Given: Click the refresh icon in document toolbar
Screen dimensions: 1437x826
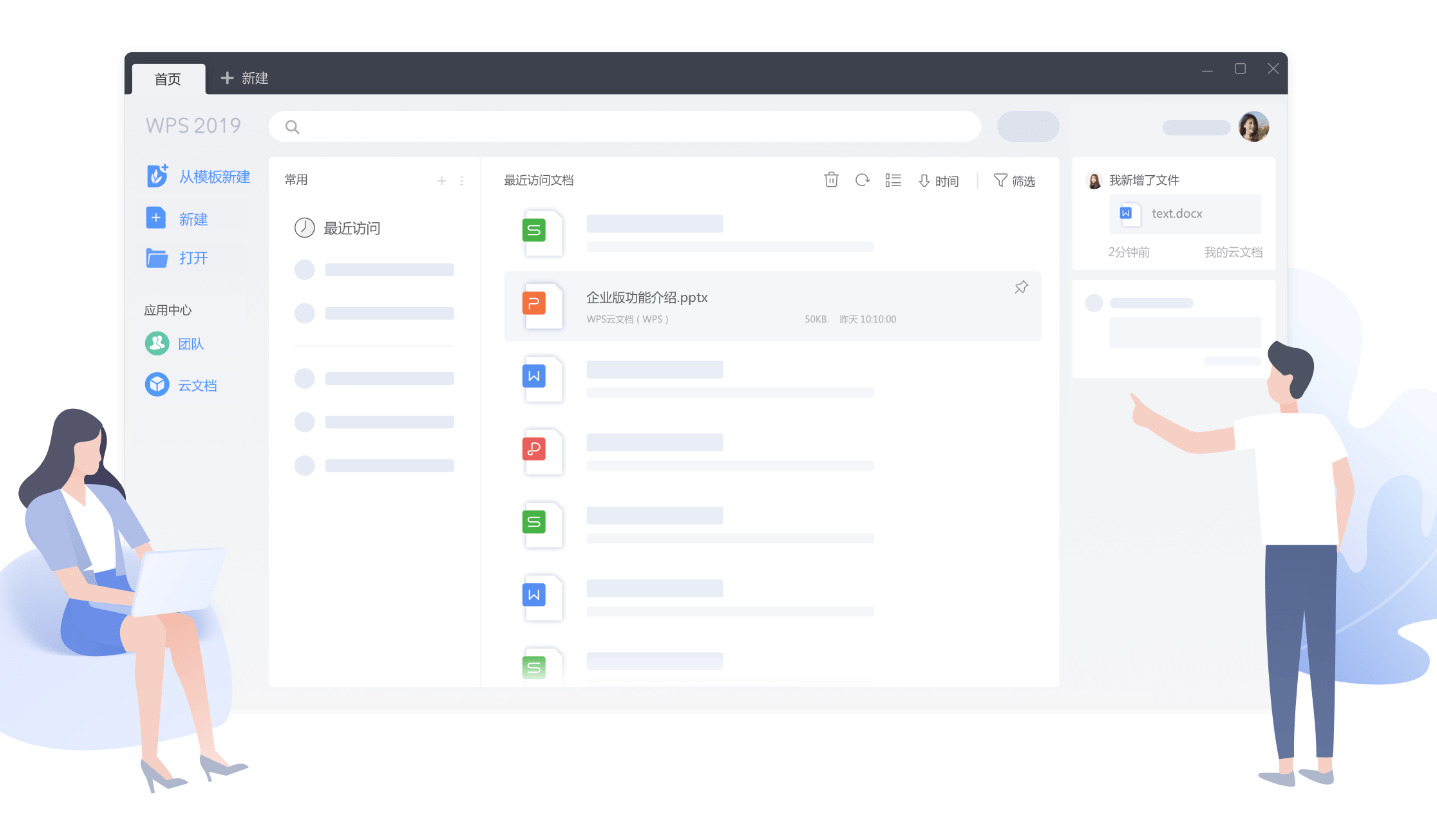Looking at the screenshot, I should coord(862,180).
